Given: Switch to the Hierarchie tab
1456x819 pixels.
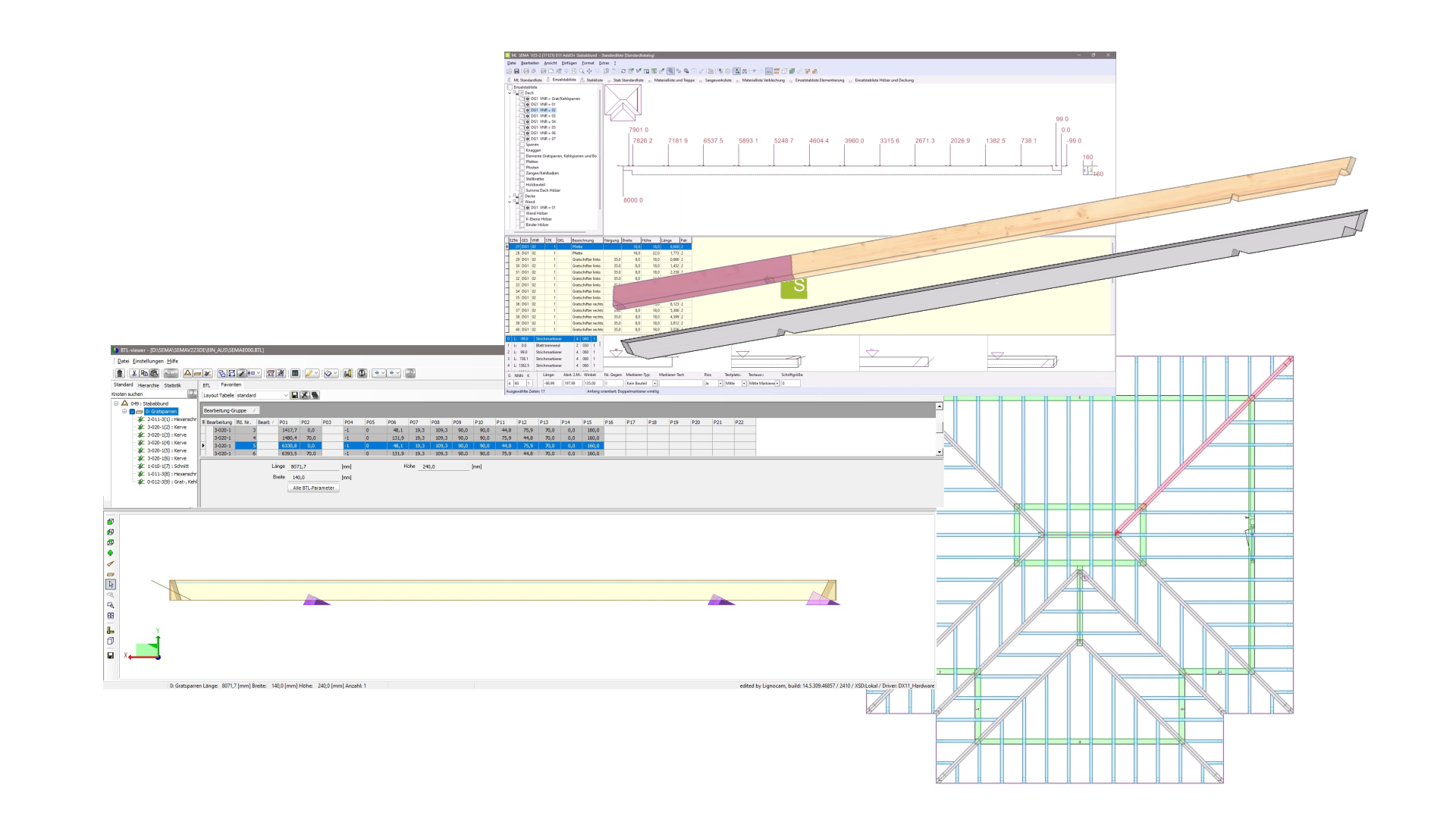Looking at the screenshot, I should pyautogui.click(x=149, y=385).
